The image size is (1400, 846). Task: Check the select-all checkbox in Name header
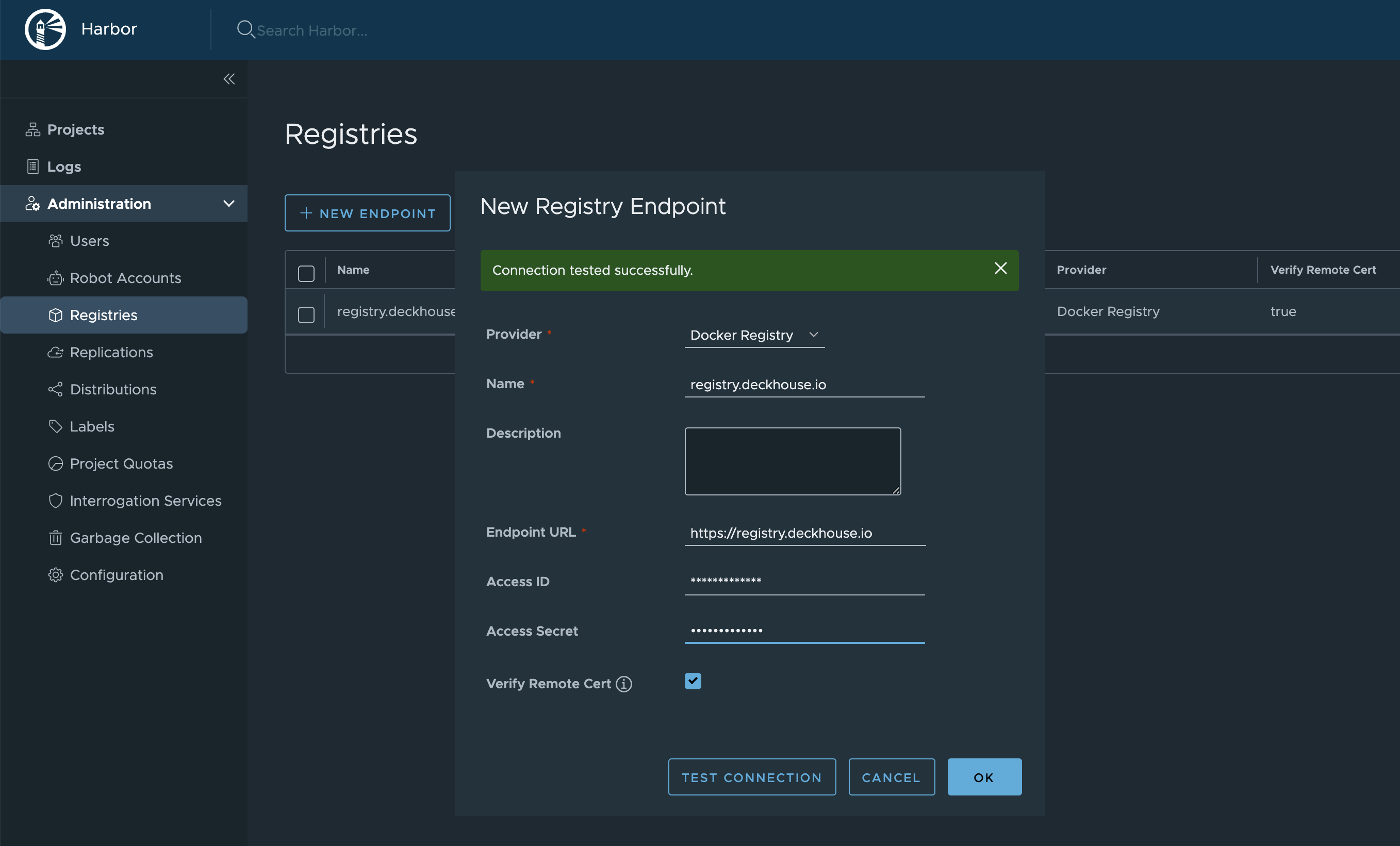[306, 273]
